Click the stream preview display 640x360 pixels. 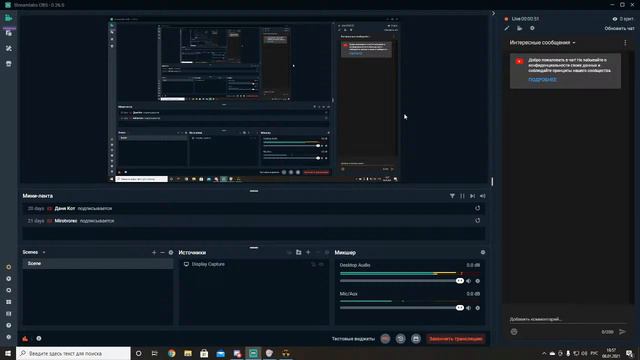click(253, 100)
